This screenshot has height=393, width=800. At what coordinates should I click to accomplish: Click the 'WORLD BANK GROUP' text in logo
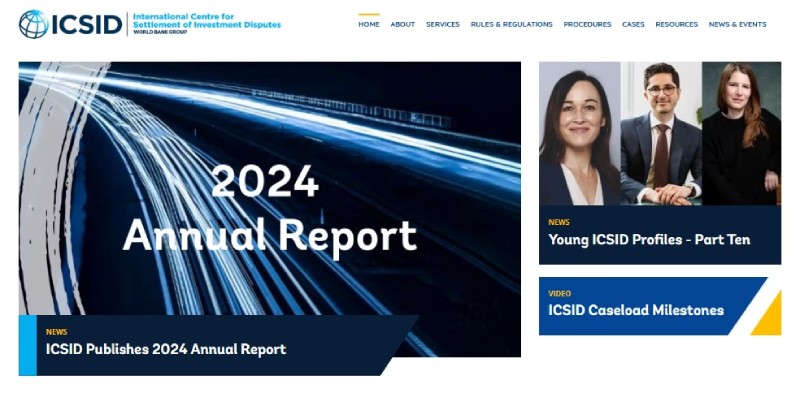[x=160, y=32]
